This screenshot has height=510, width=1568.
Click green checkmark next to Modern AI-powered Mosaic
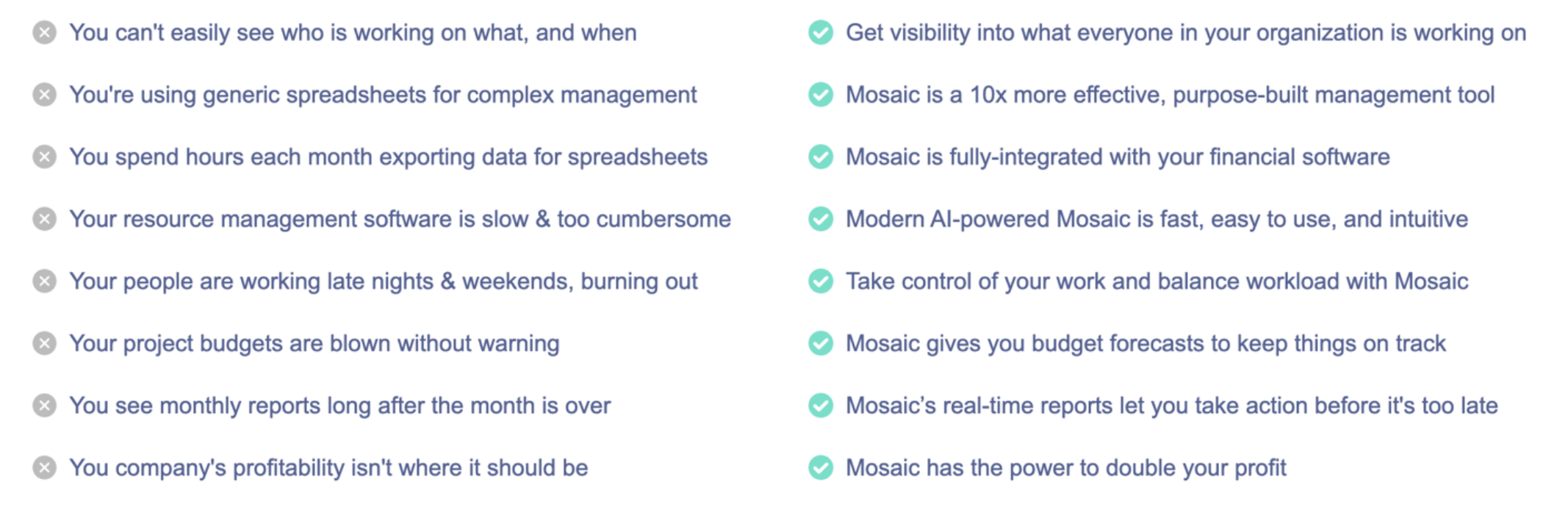pos(821,219)
